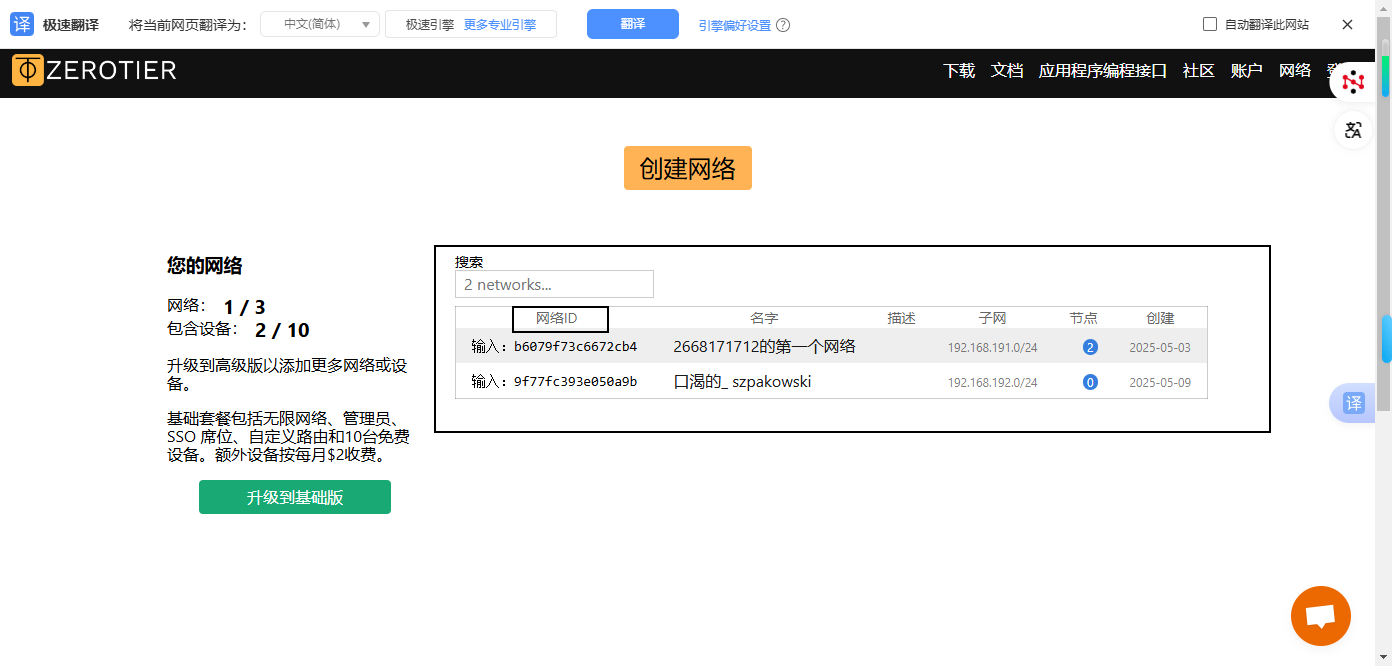The height and width of the screenshot is (666, 1392).
Task: Enable 自动翻译此网站 checkbox
Action: (1210, 24)
